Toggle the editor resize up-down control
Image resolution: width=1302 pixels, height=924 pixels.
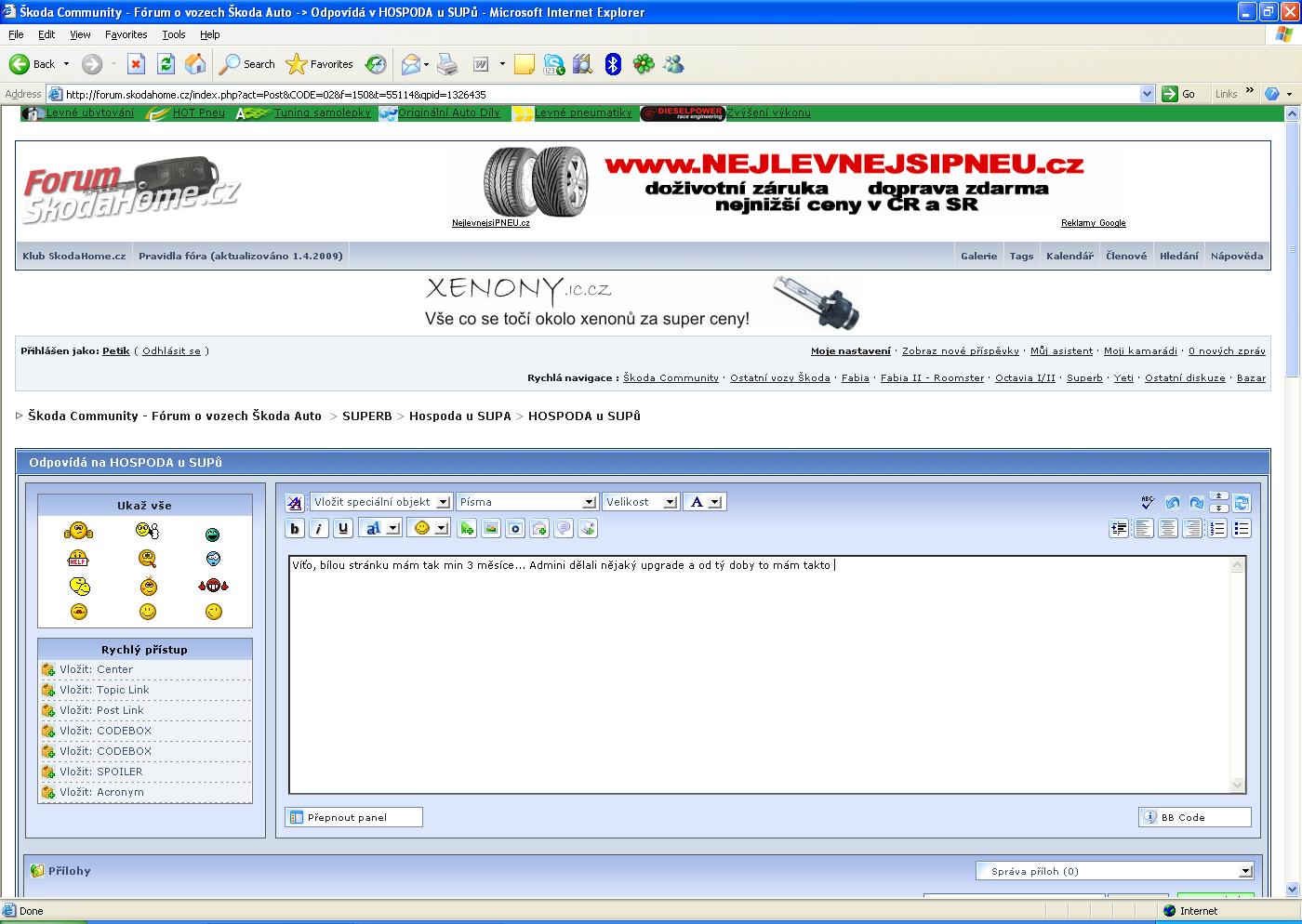pyautogui.click(x=1219, y=503)
